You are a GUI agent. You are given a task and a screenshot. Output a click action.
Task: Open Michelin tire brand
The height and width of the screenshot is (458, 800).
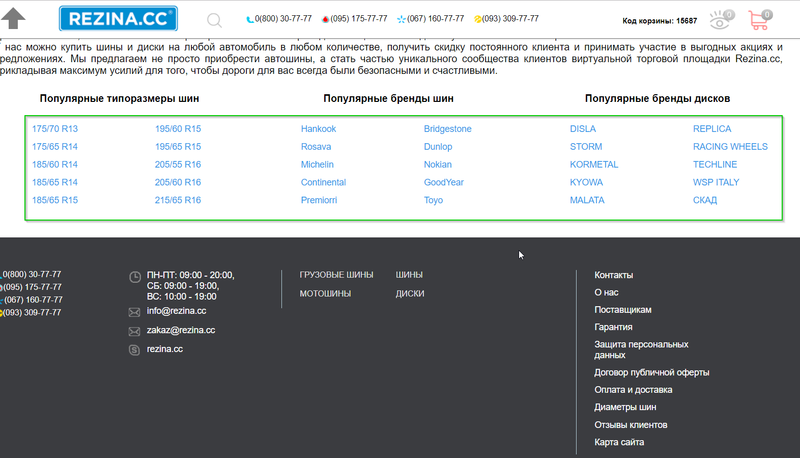(x=317, y=165)
